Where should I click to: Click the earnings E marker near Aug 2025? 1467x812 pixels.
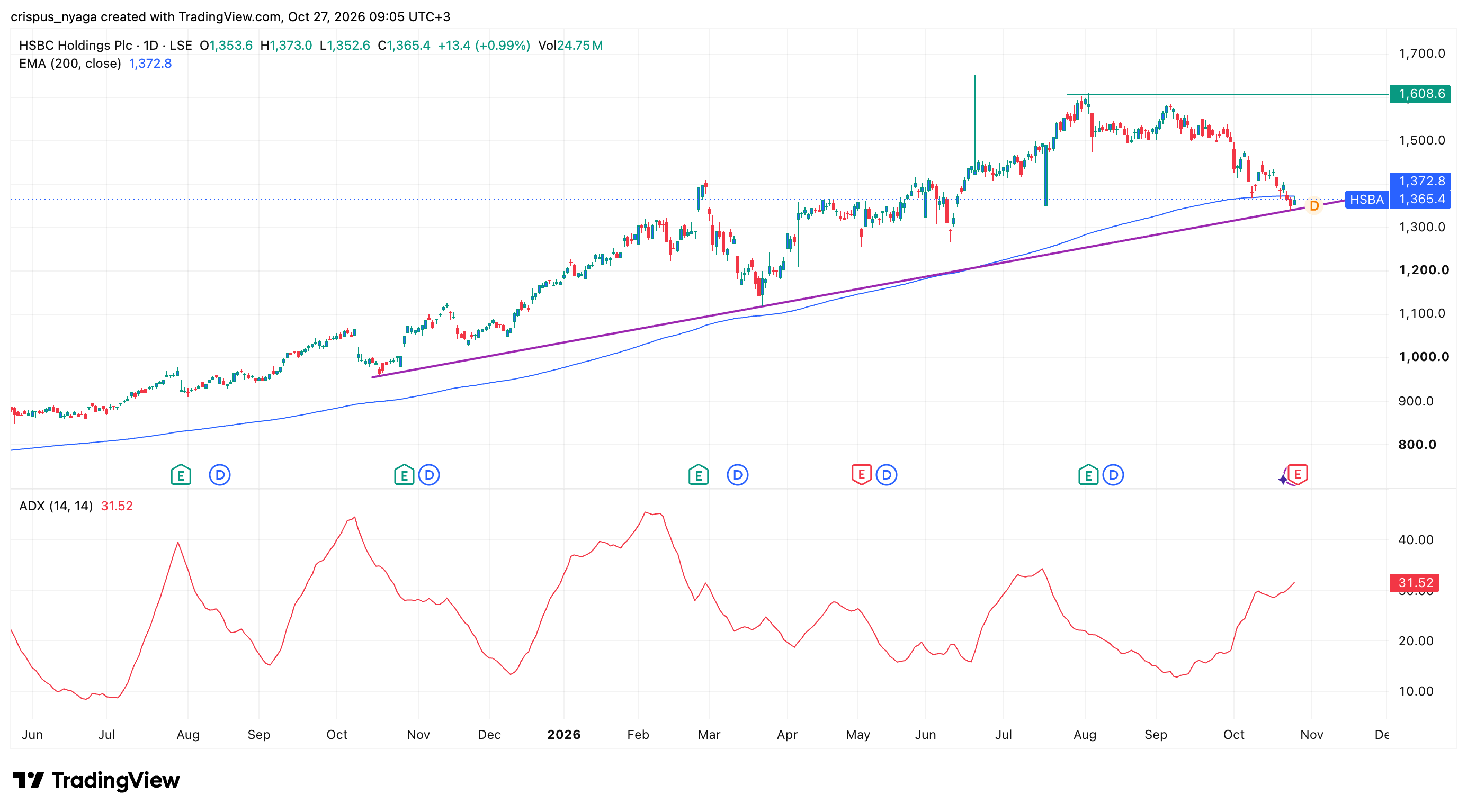(181, 475)
